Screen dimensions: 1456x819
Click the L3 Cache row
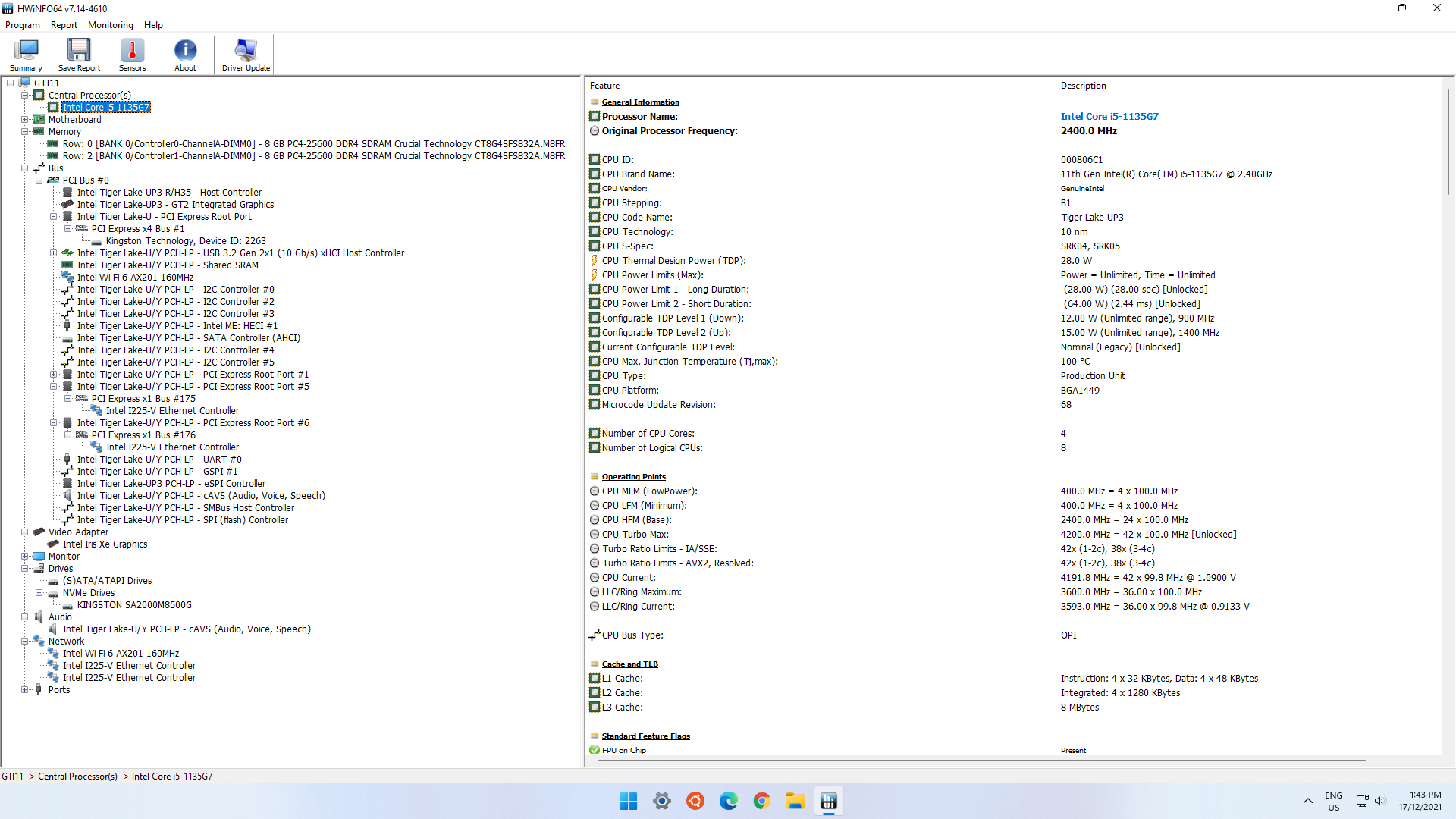[1015, 707]
